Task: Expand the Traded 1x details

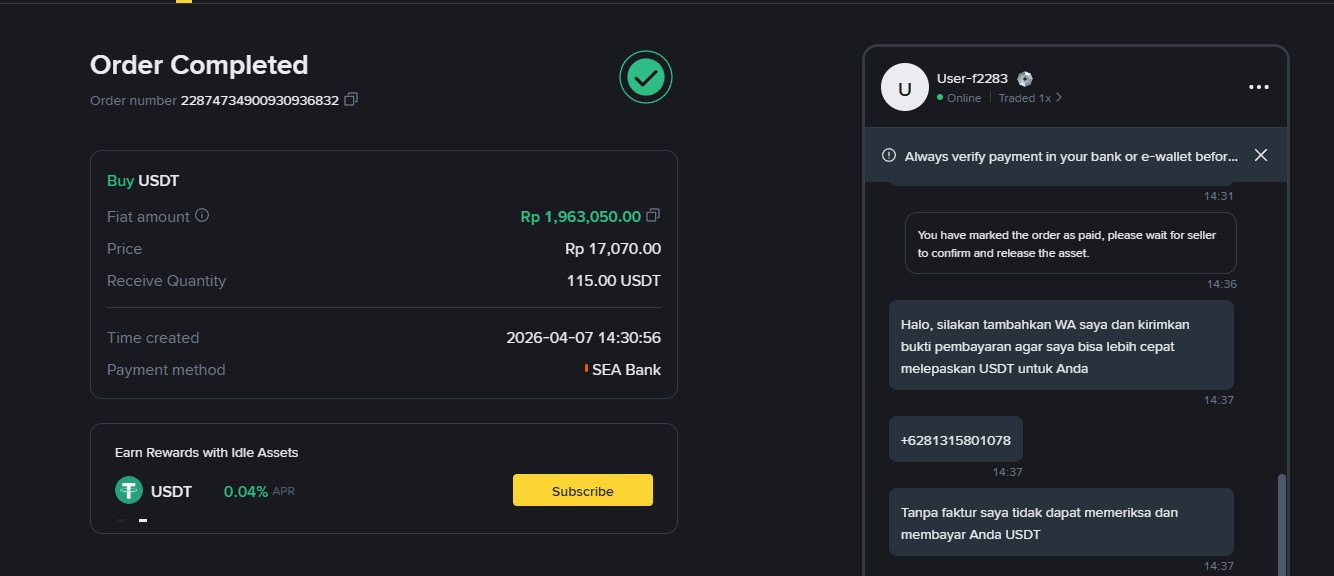Action: tap(1030, 98)
